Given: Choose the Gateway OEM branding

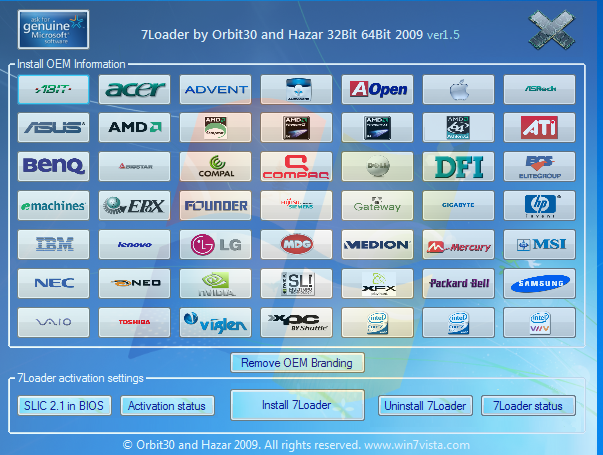Looking at the screenshot, I should (x=377, y=206).
